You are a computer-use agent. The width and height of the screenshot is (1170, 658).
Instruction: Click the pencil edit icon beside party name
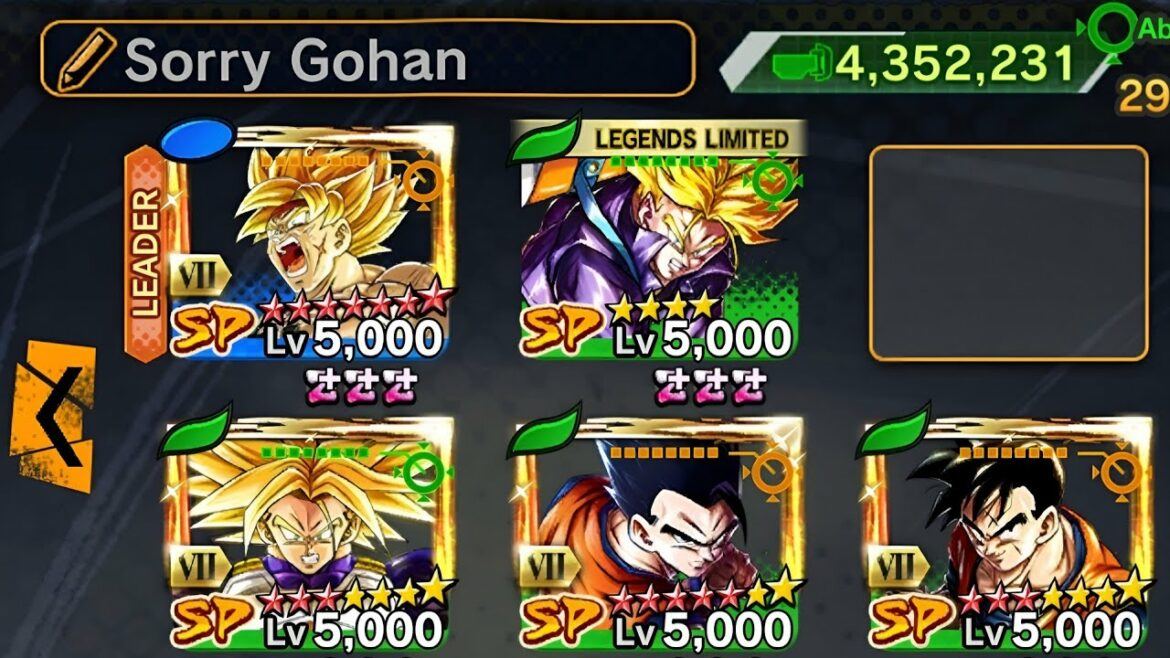tap(86, 60)
